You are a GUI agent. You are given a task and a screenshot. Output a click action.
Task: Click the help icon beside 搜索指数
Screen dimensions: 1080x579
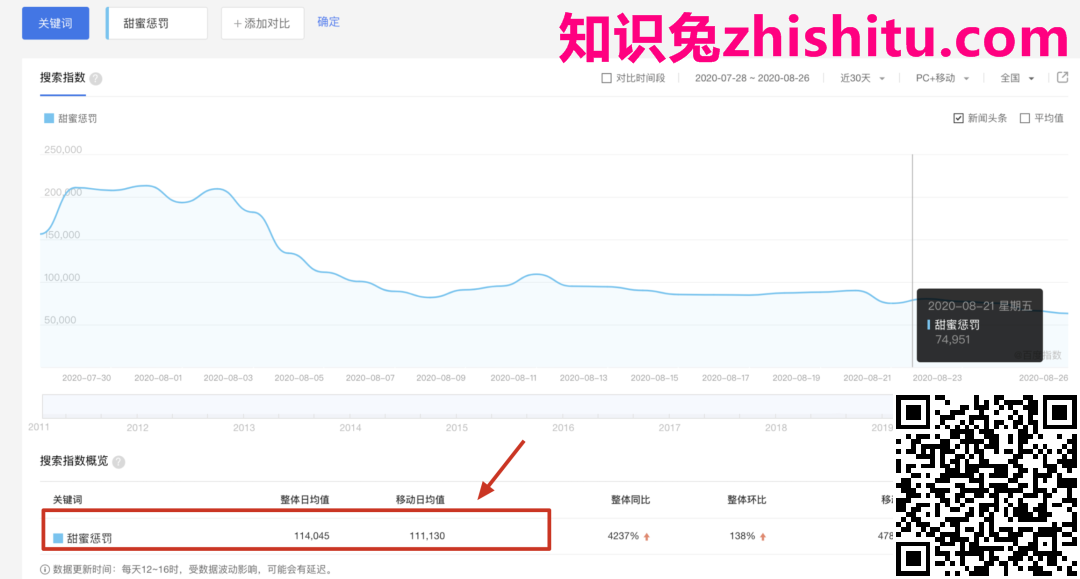pyautogui.click(x=96, y=78)
